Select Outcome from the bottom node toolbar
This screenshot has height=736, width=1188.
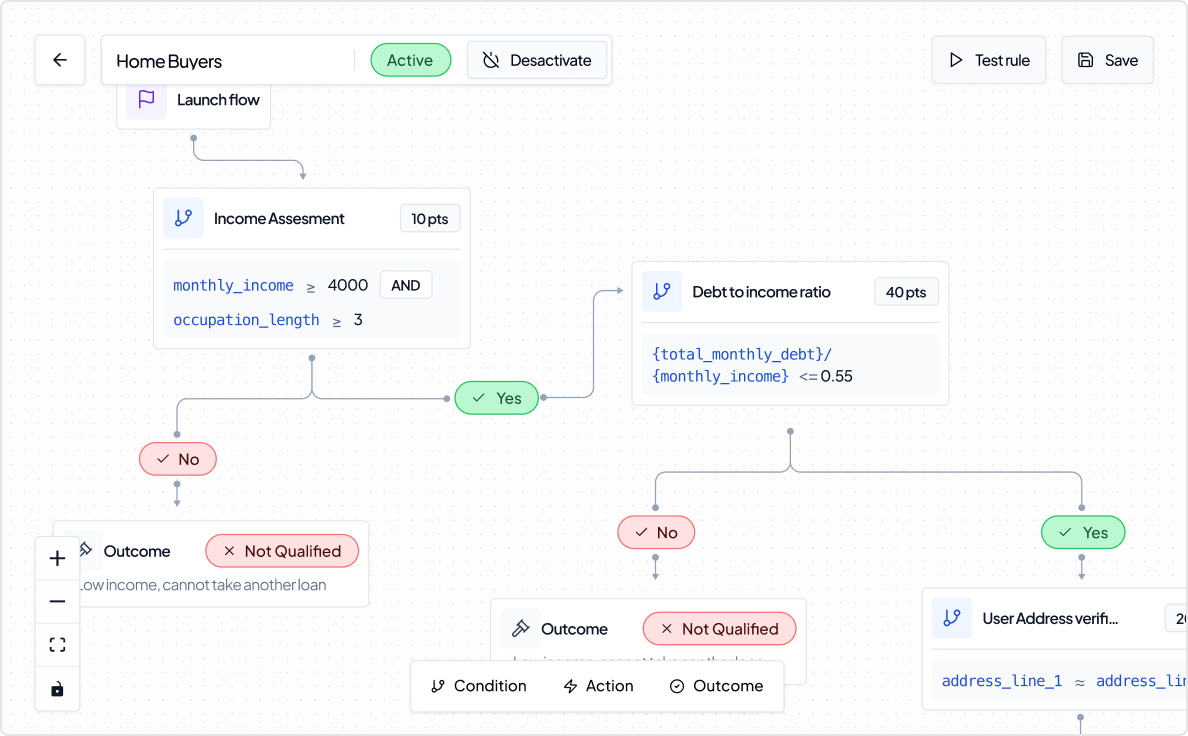717,686
